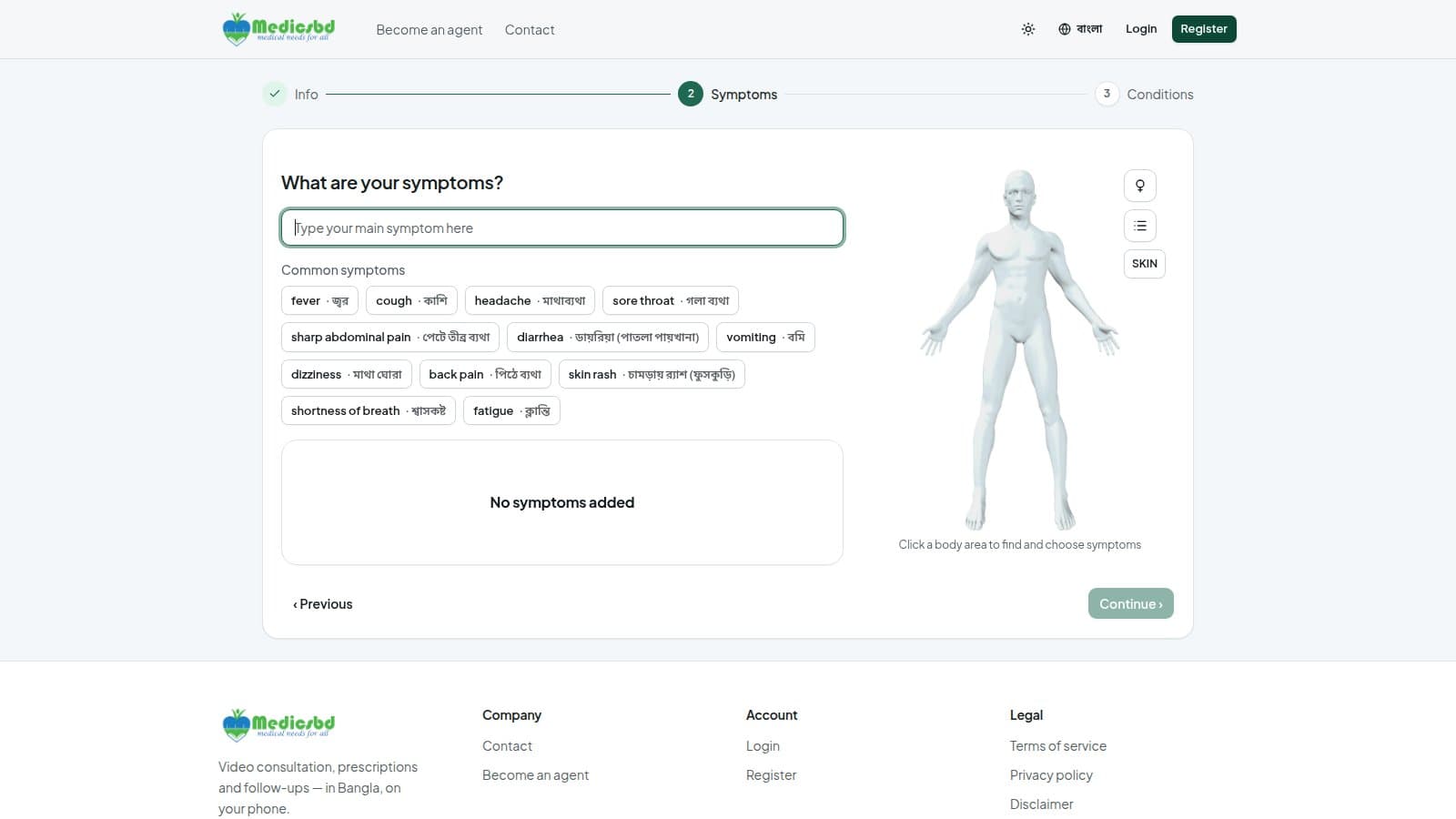Add the skin rash symptom chip
This screenshot has height=819, width=1456.
tap(652, 374)
